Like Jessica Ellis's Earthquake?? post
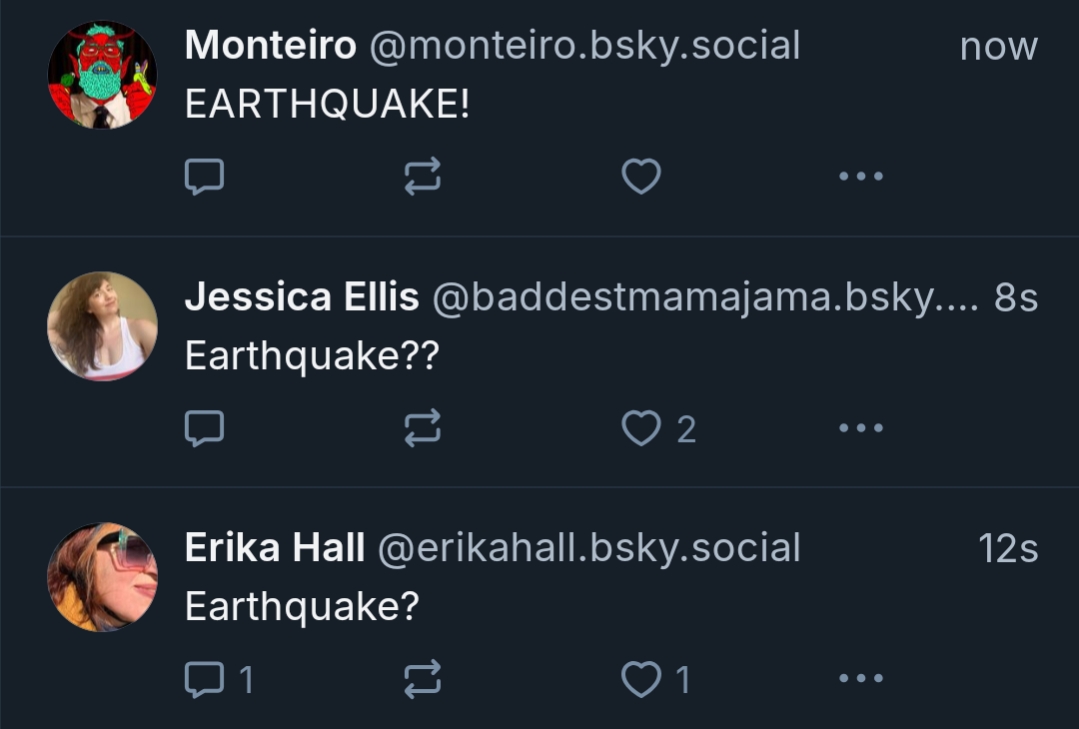The image size is (1079, 729). tap(641, 429)
